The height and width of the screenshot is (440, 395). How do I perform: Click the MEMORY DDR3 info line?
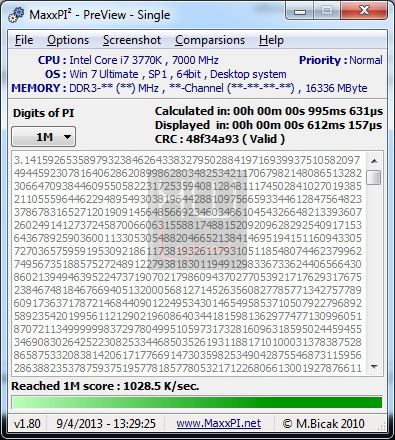coord(189,88)
